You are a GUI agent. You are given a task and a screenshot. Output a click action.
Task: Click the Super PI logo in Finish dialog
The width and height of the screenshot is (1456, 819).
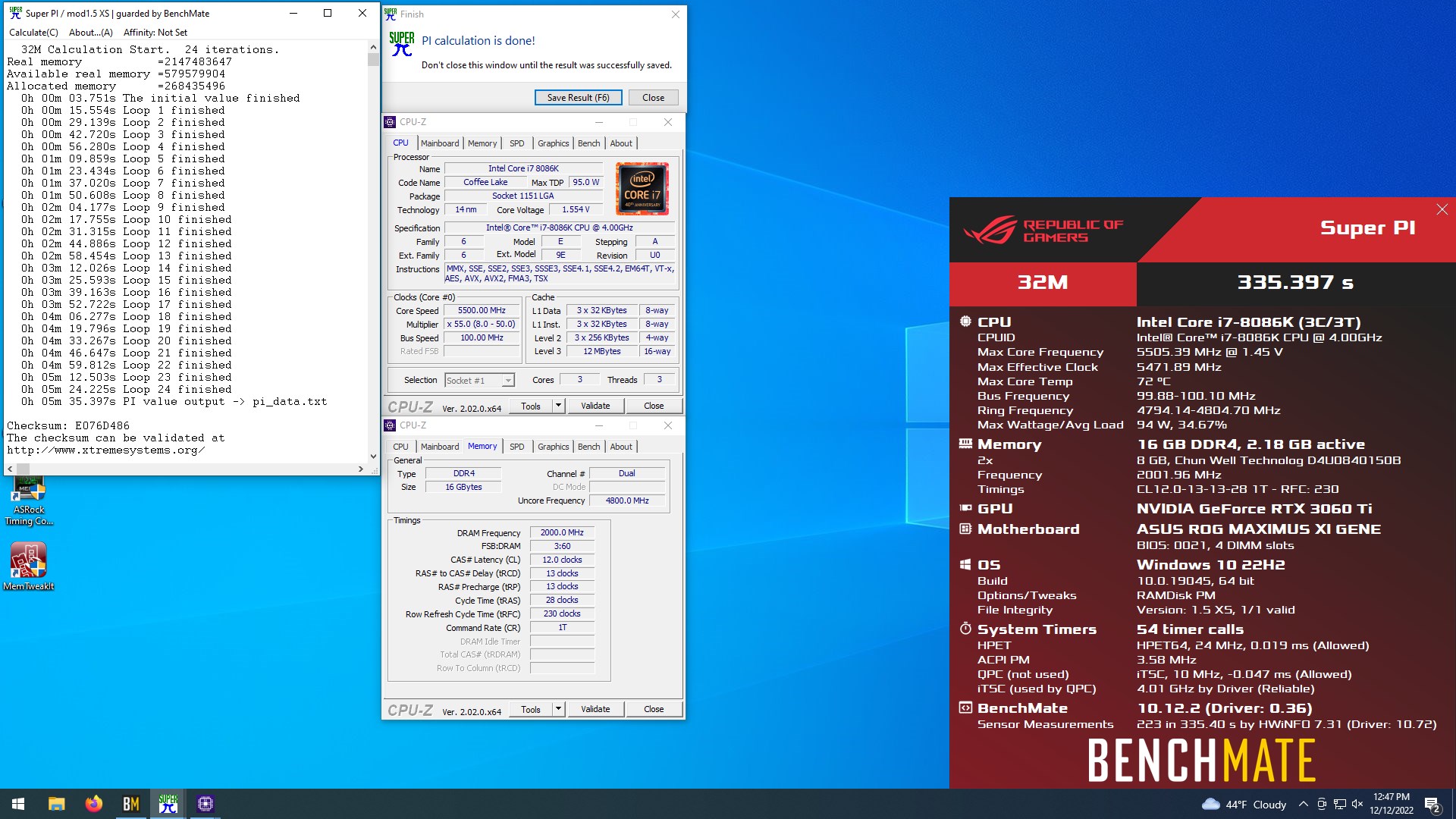click(x=401, y=44)
